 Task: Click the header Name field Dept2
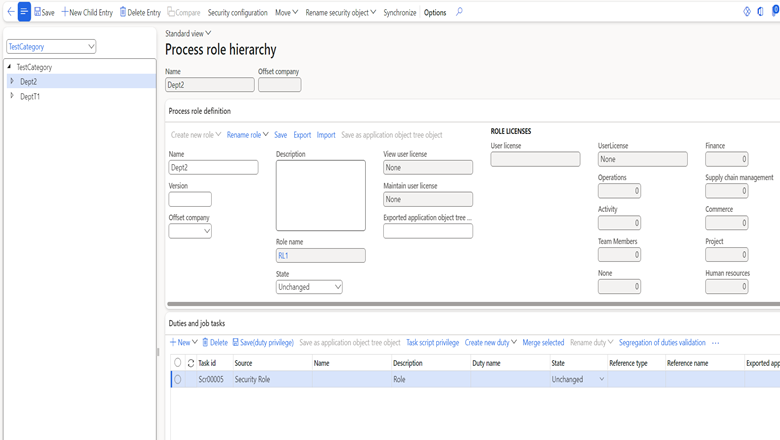209,85
